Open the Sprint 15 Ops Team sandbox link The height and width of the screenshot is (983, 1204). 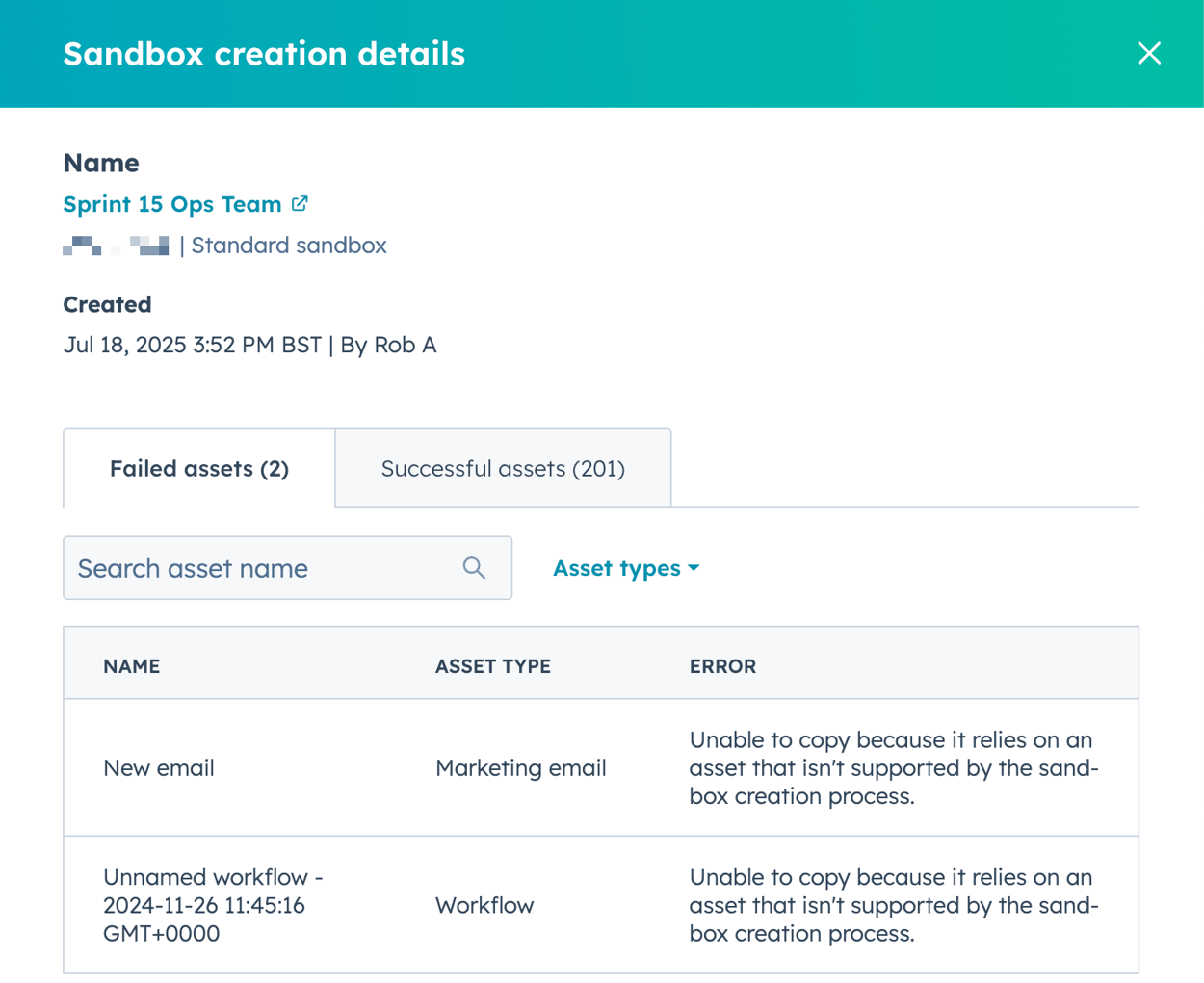pos(172,203)
